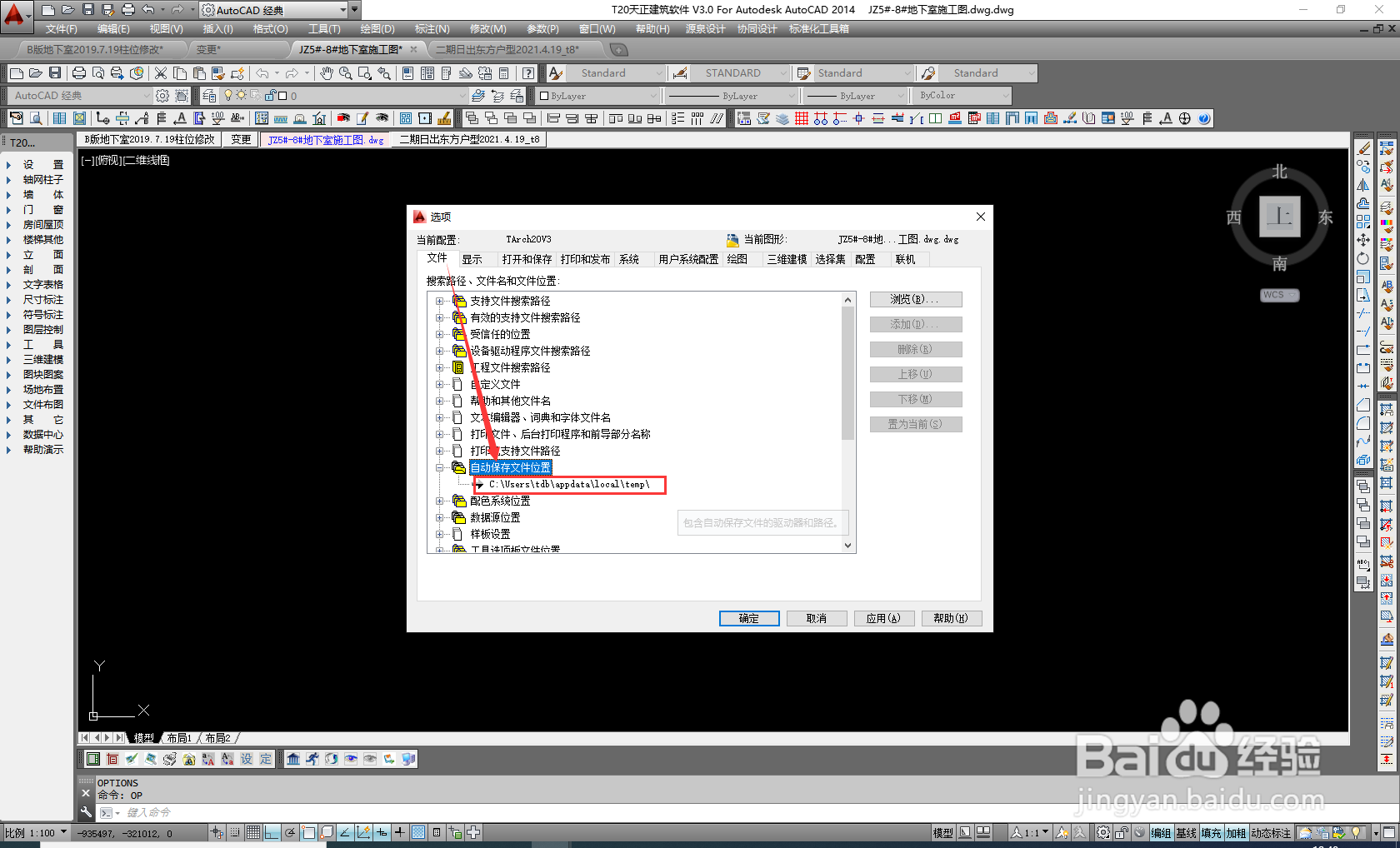Click the status bar Workspace Switching gear icon
The height and width of the screenshot is (848, 1400).
coord(1103,832)
